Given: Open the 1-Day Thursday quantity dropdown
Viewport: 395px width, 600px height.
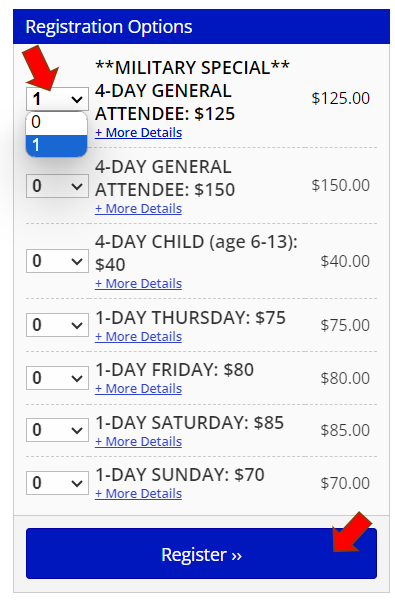Looking at the screenshot, I should tap(57, 325).
